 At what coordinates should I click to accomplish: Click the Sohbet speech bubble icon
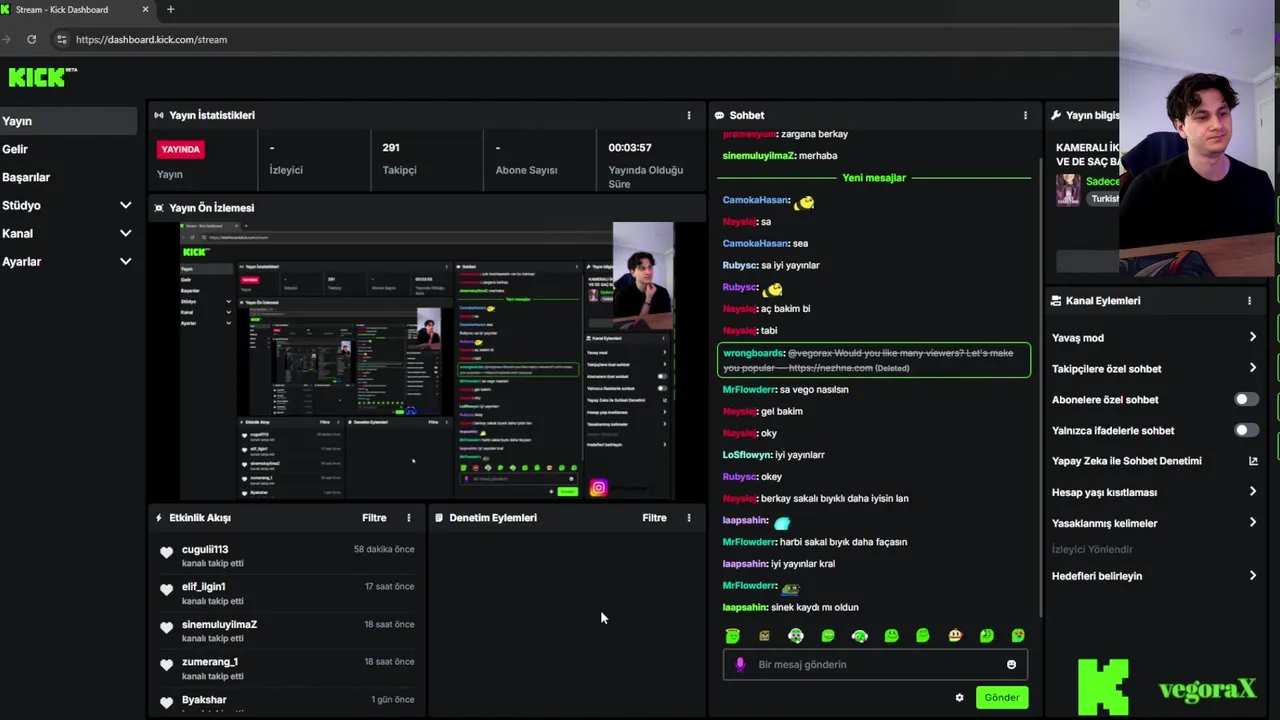[x=719, y=116]
